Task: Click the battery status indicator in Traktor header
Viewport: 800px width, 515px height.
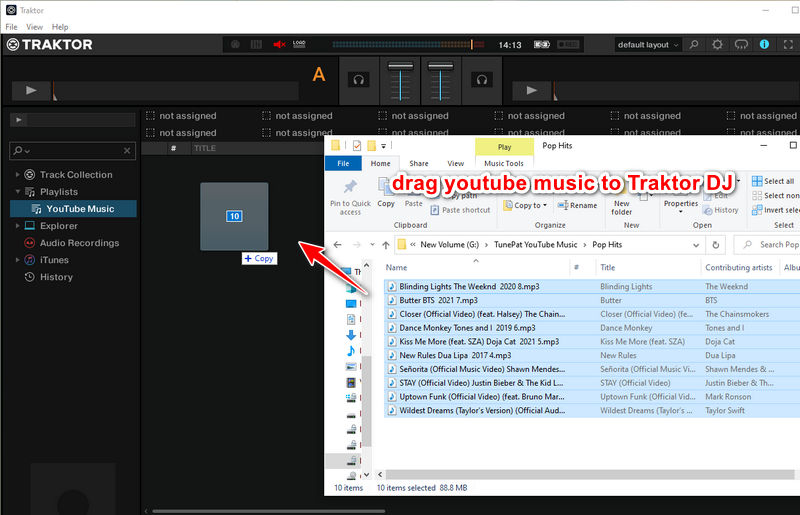Action: (542, 44)
